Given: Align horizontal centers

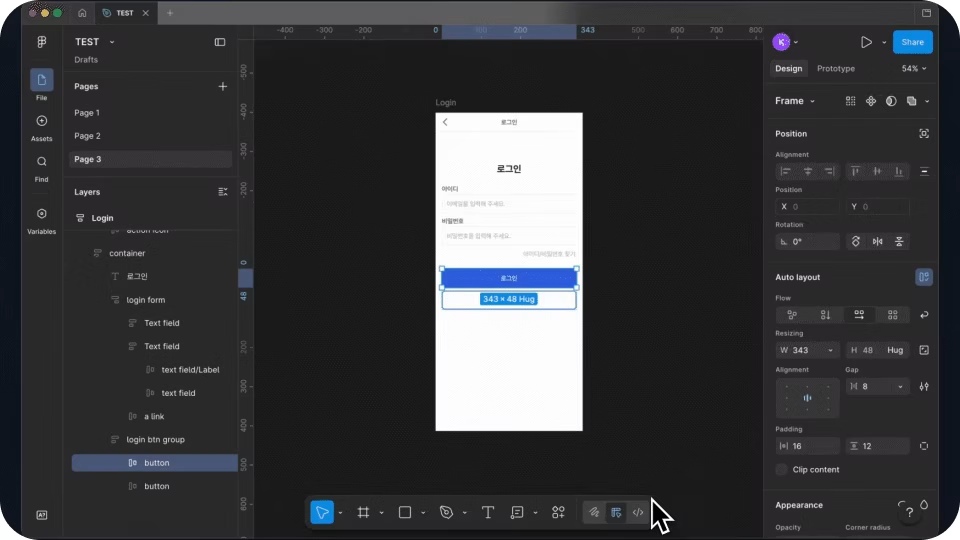Looking at the screenshot, I should [x=808, y=171].
